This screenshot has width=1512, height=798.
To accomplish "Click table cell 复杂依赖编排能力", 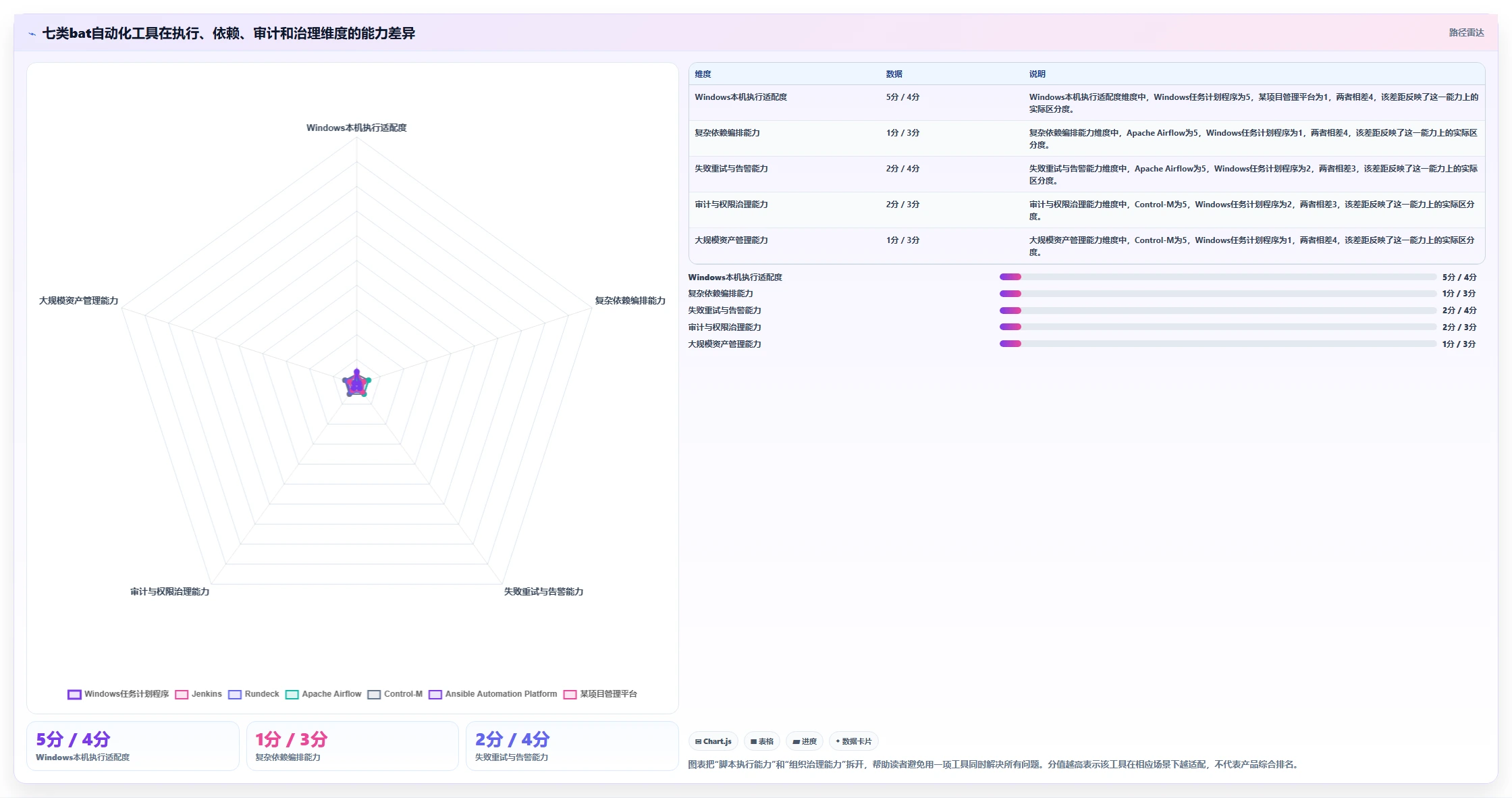I will coord(727,133).
